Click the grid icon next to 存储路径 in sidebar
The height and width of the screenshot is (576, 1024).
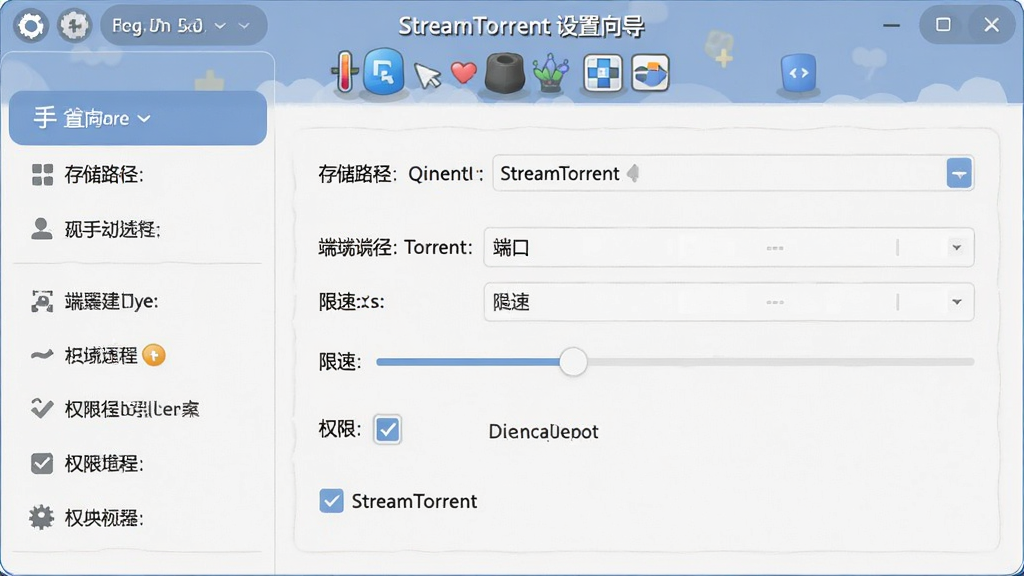[x=42, y=174]
